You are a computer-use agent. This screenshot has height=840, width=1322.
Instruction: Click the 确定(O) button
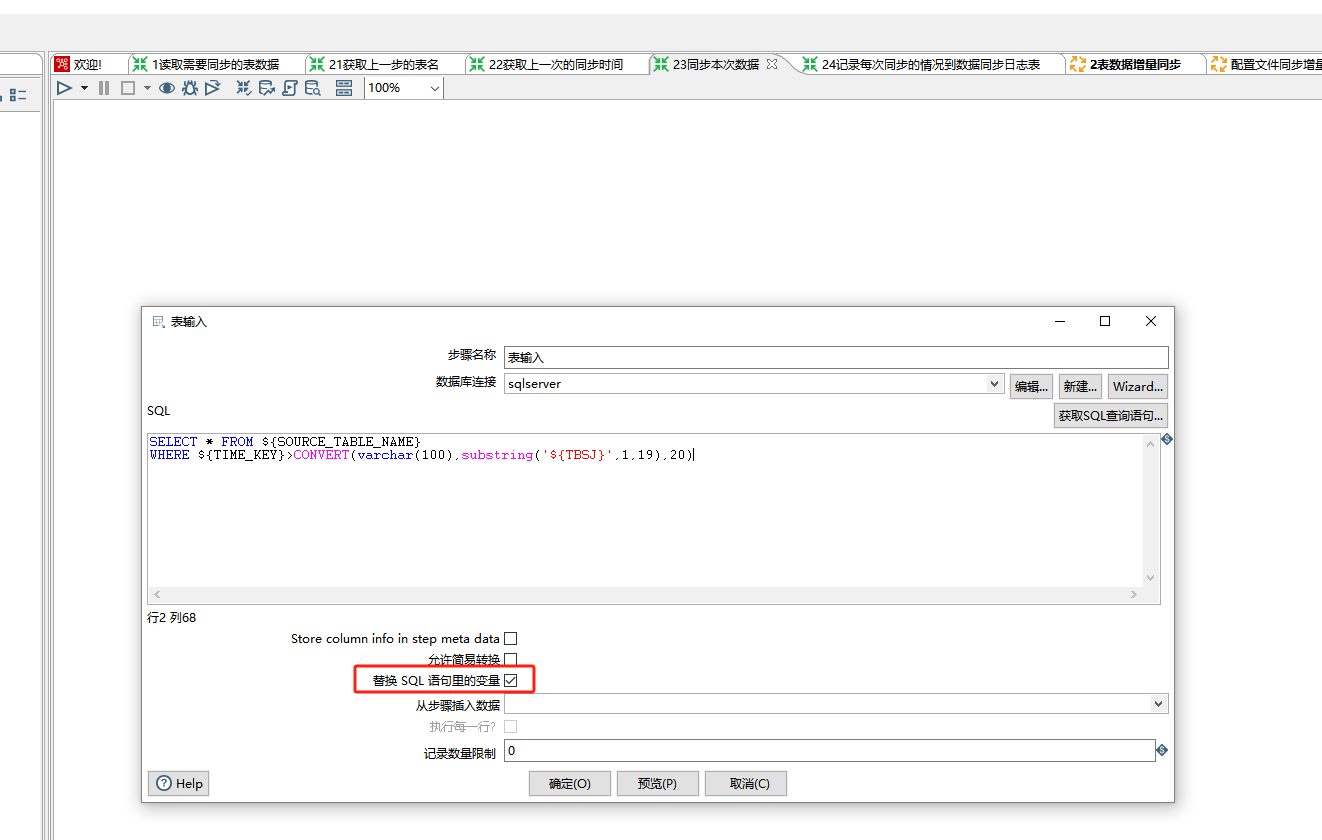pyautogui.click(x=570, y=784)
